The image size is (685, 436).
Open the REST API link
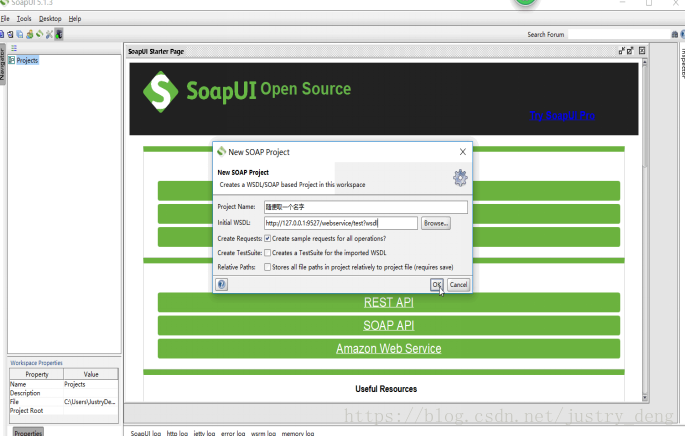[388, 302]
